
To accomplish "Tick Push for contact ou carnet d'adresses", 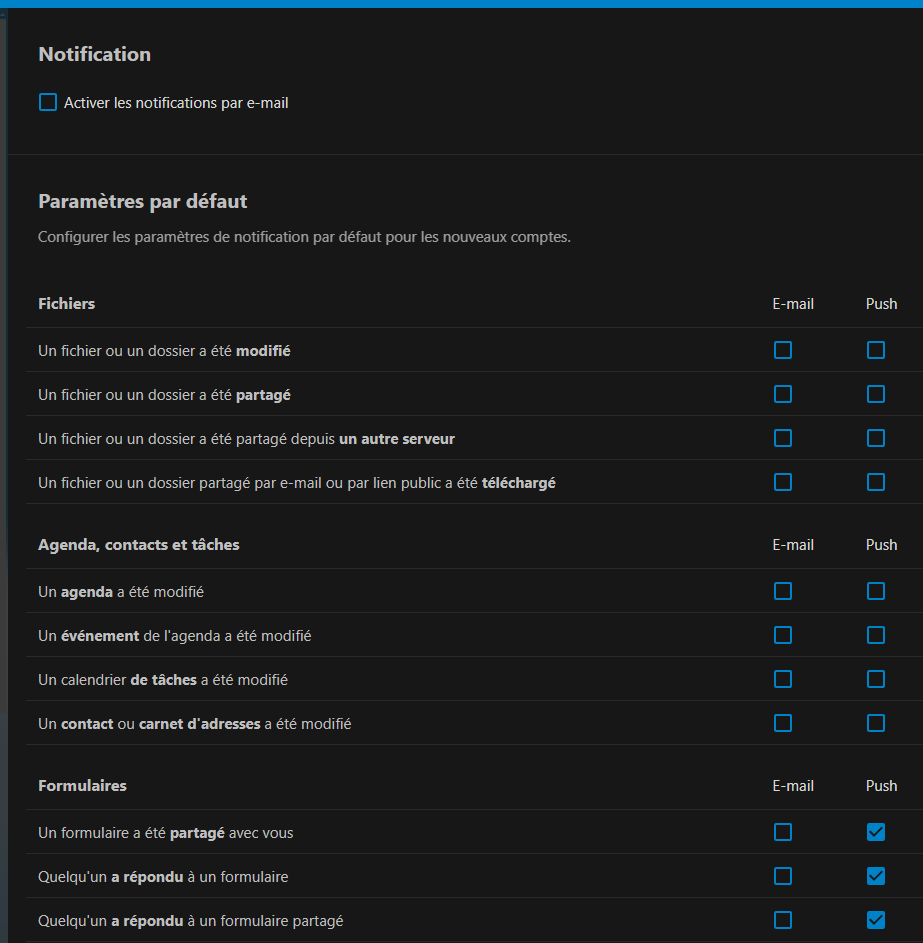I will (x=876, y=723).
